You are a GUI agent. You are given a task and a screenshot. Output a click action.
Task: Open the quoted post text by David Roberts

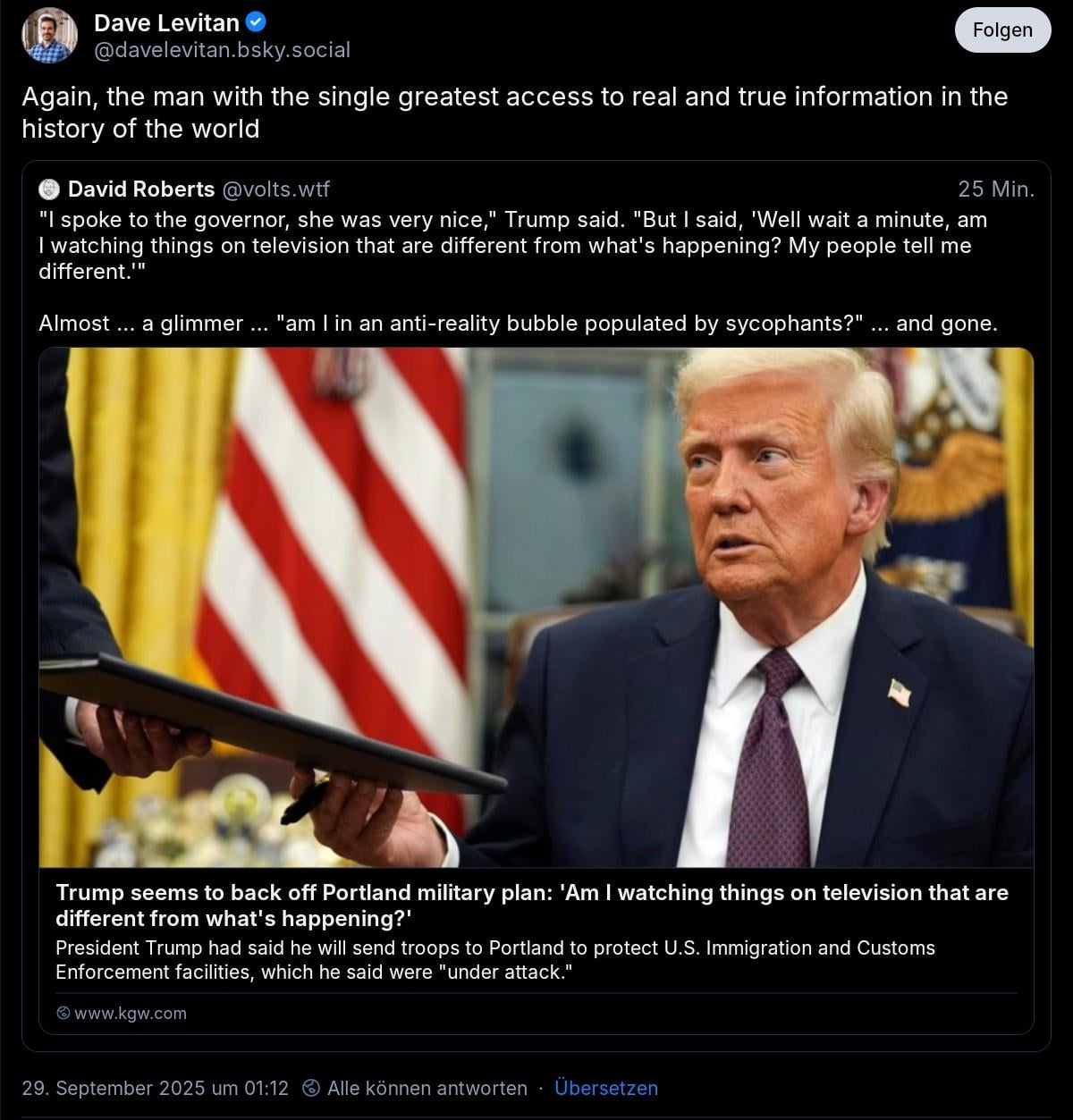click(518, 271)
